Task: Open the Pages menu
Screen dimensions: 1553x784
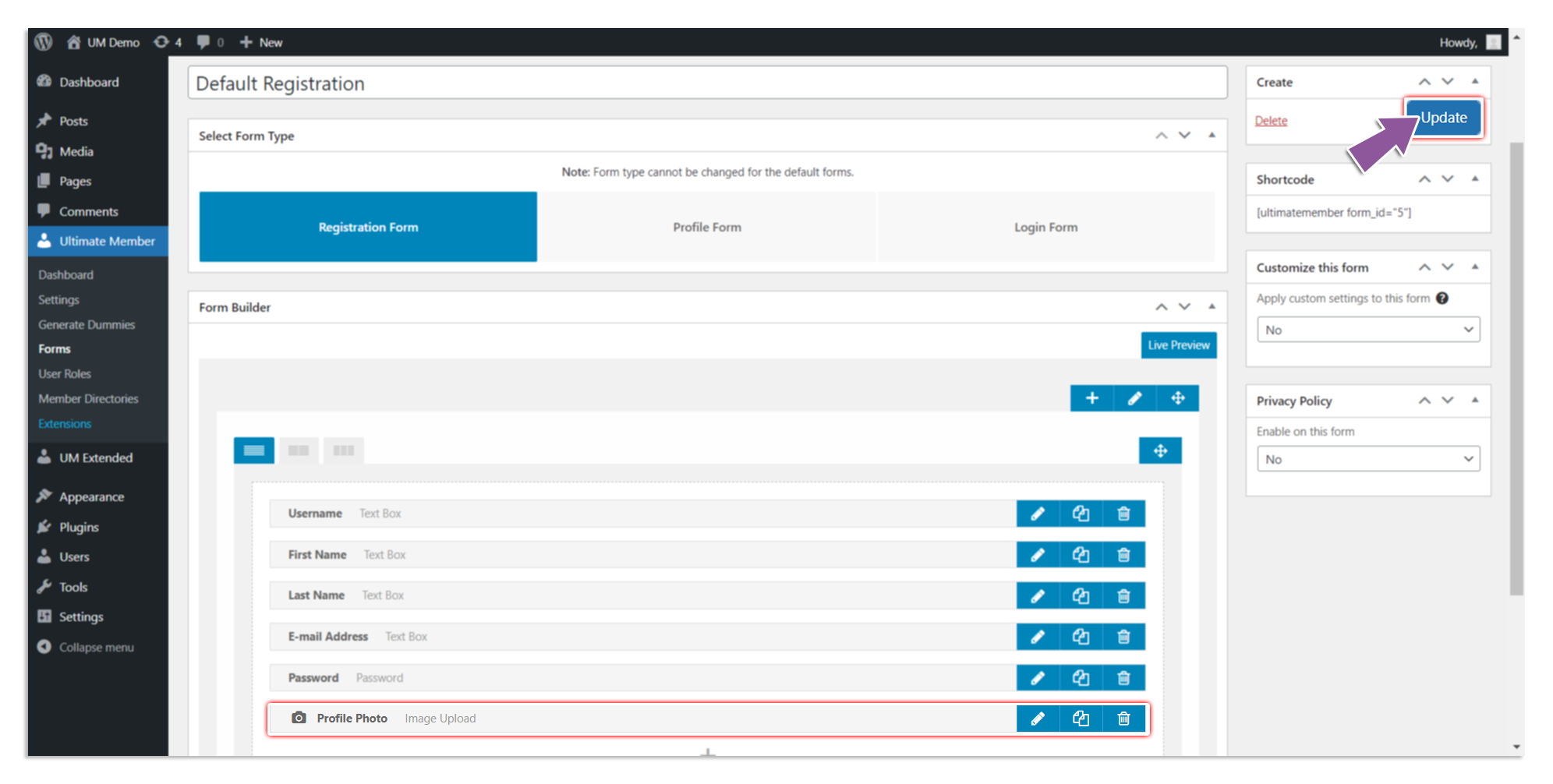Action: 75,181
